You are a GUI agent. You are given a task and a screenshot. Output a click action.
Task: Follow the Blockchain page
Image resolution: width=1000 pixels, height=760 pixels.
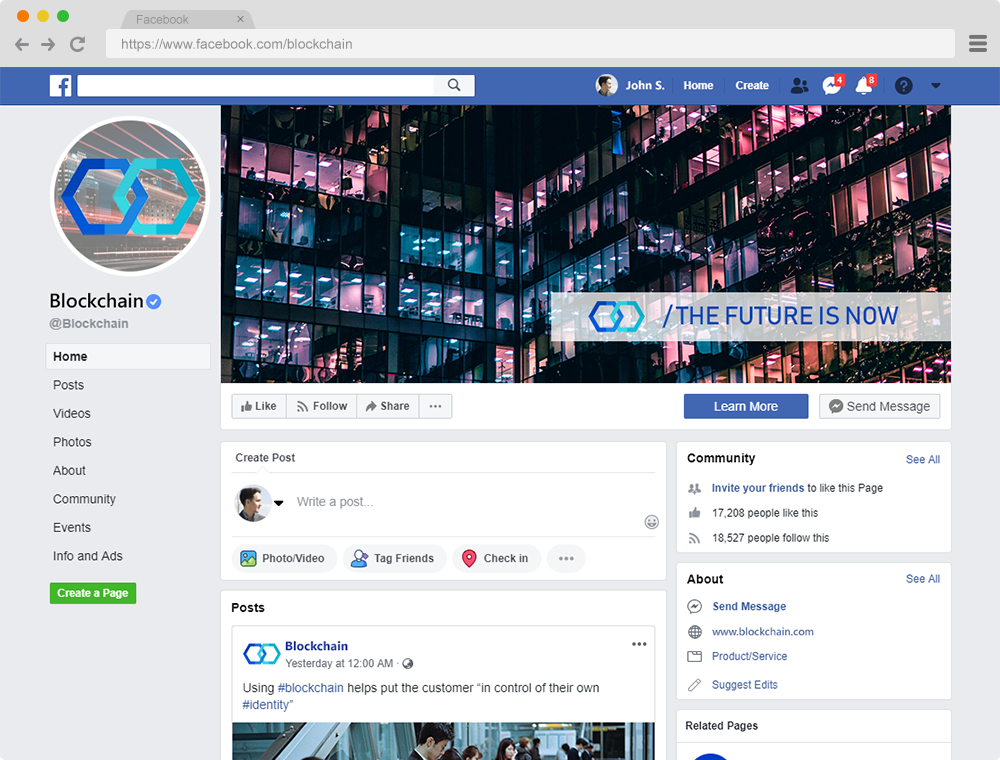321,406
